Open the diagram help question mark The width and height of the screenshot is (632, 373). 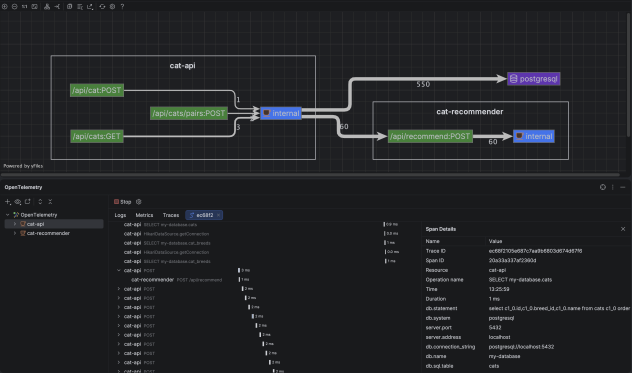[x=123, y=6]
